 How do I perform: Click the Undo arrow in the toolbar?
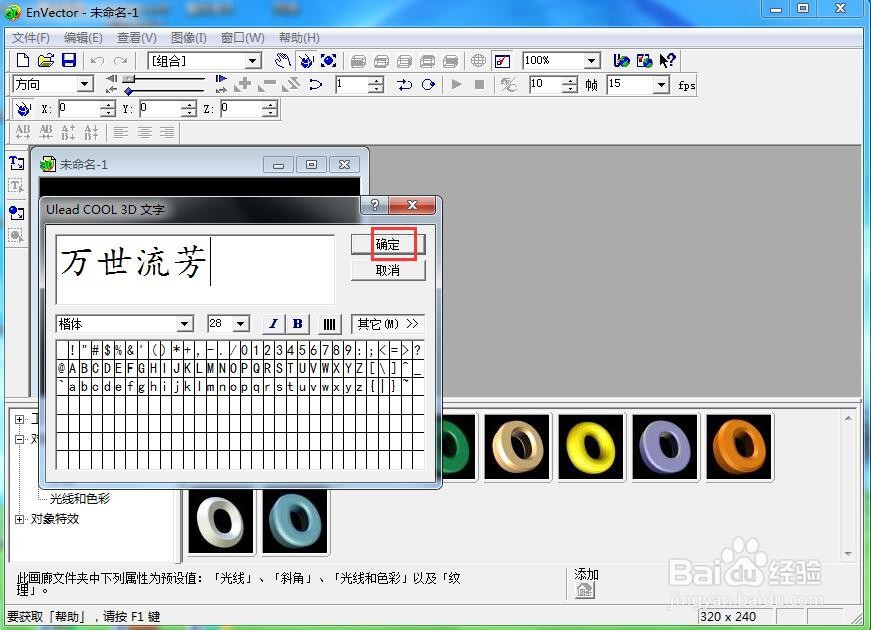[97, 61]
